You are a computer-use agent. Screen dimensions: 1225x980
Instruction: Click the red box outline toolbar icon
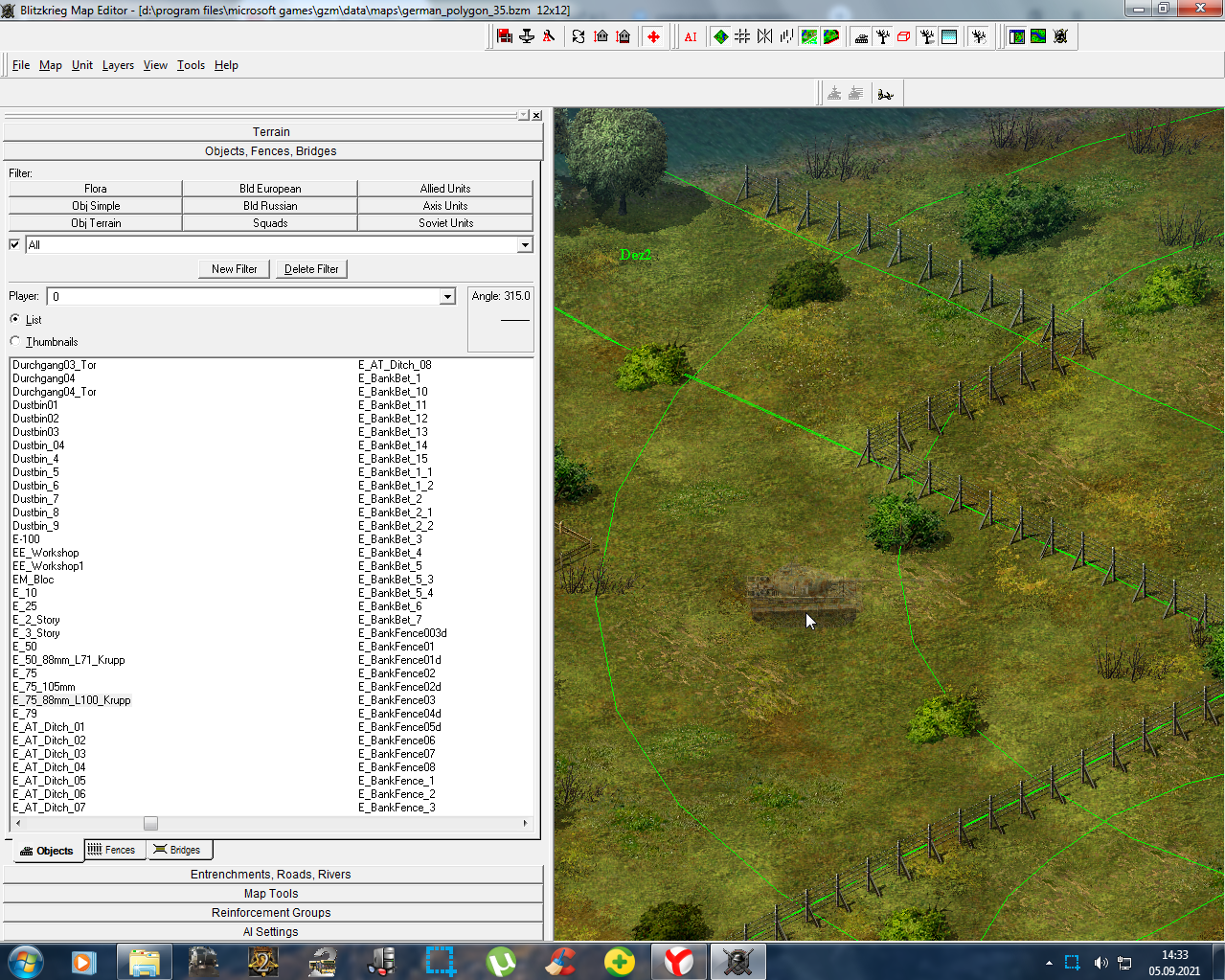903,36
